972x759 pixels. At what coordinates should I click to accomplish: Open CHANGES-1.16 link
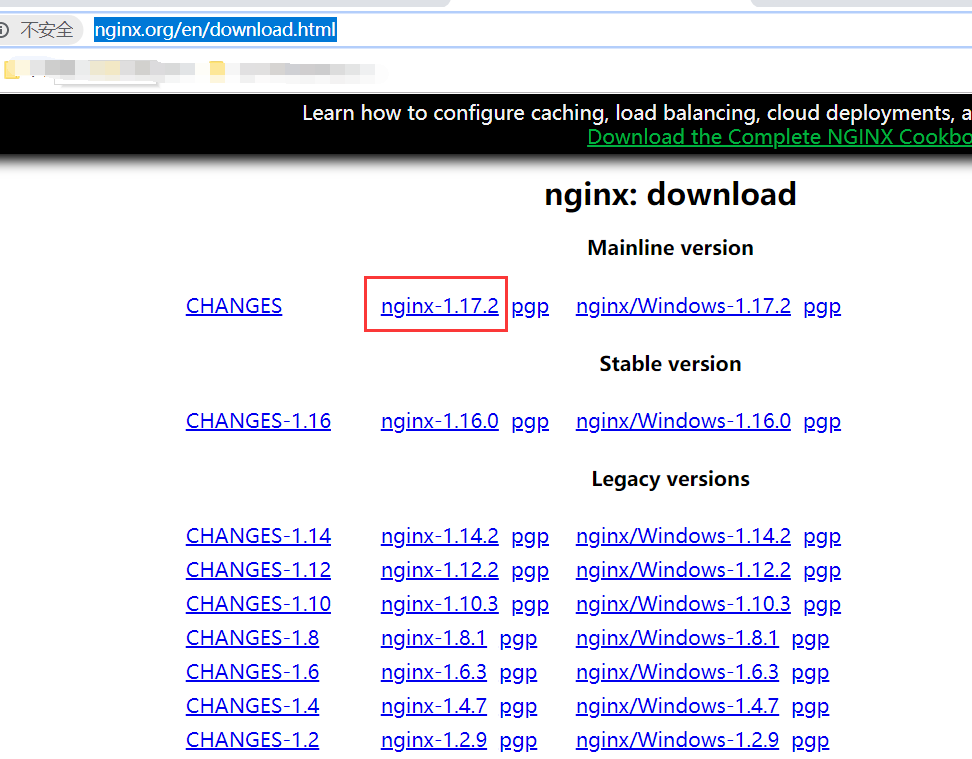point(258,422)
